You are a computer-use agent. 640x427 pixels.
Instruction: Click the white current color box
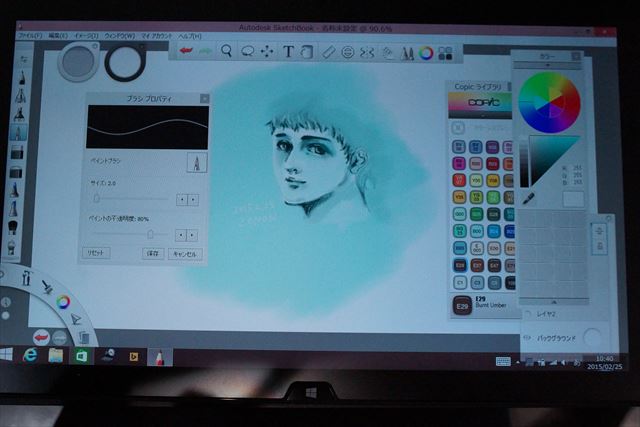click(573, 199)
